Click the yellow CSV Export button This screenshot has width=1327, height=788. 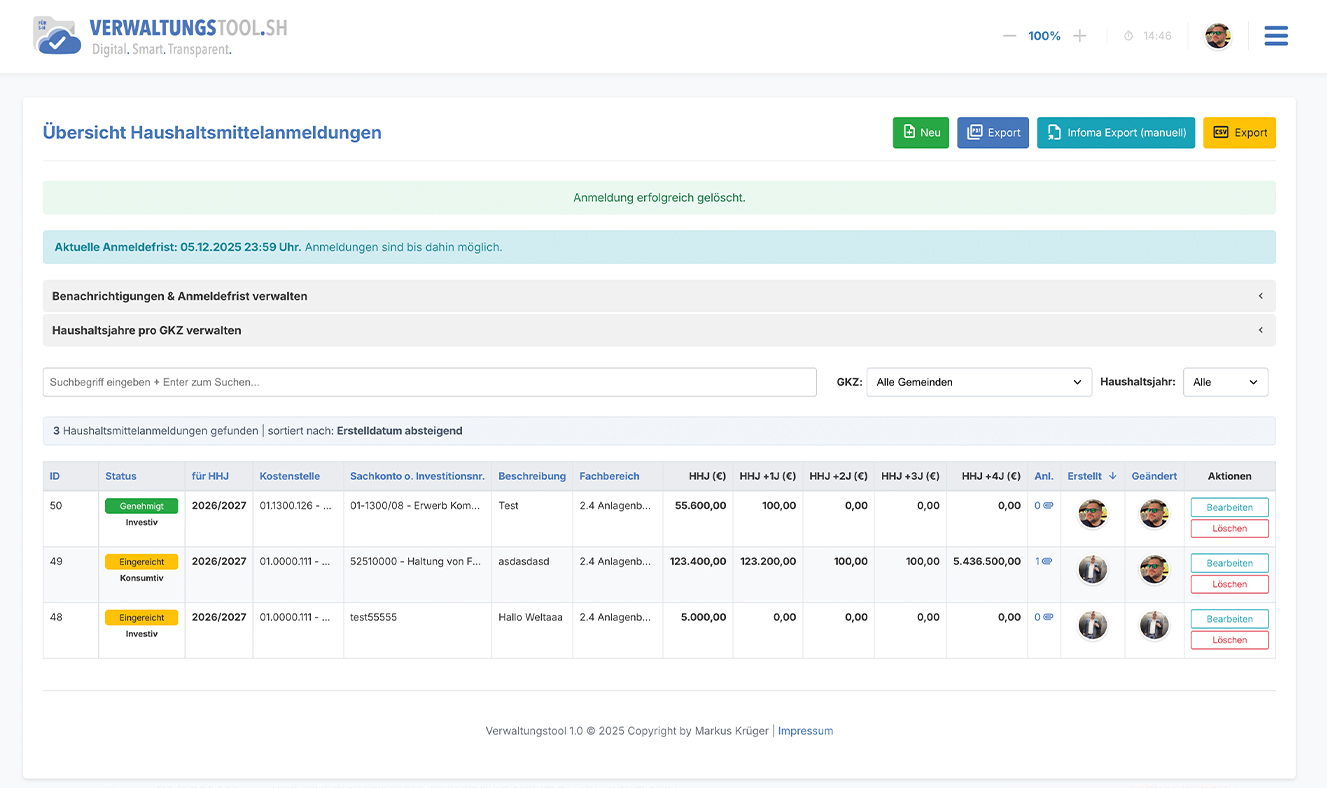click(1238, 132)
